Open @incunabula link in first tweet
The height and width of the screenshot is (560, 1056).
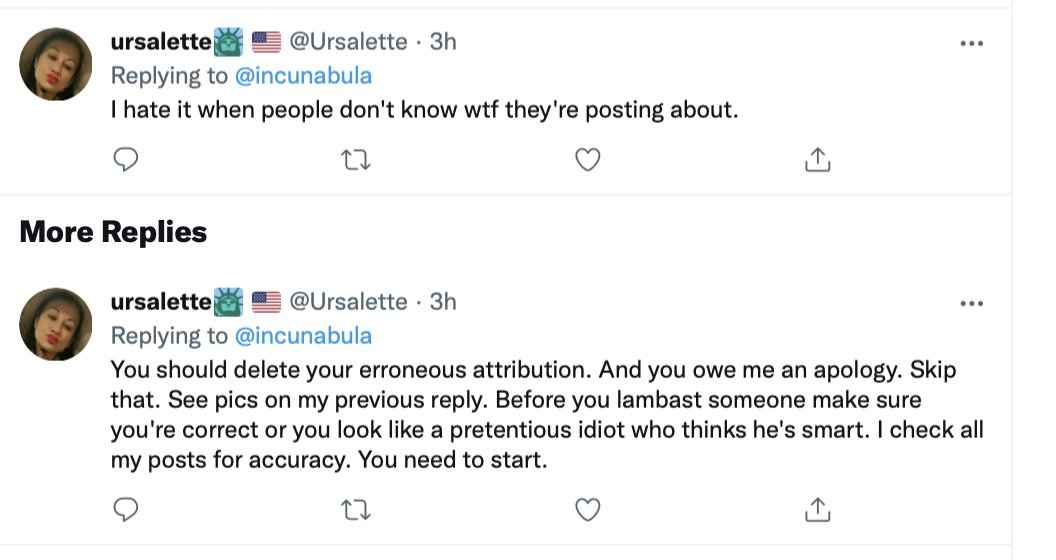[x=303, y=75]
